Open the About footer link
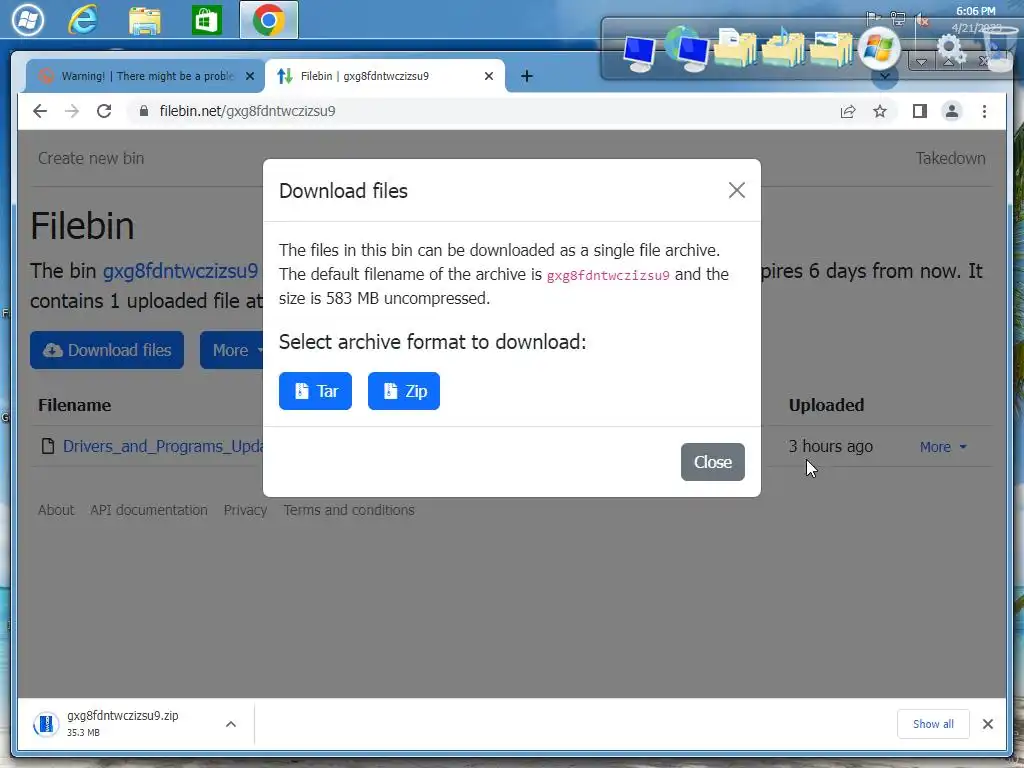1024x768 pixels. 56,510
